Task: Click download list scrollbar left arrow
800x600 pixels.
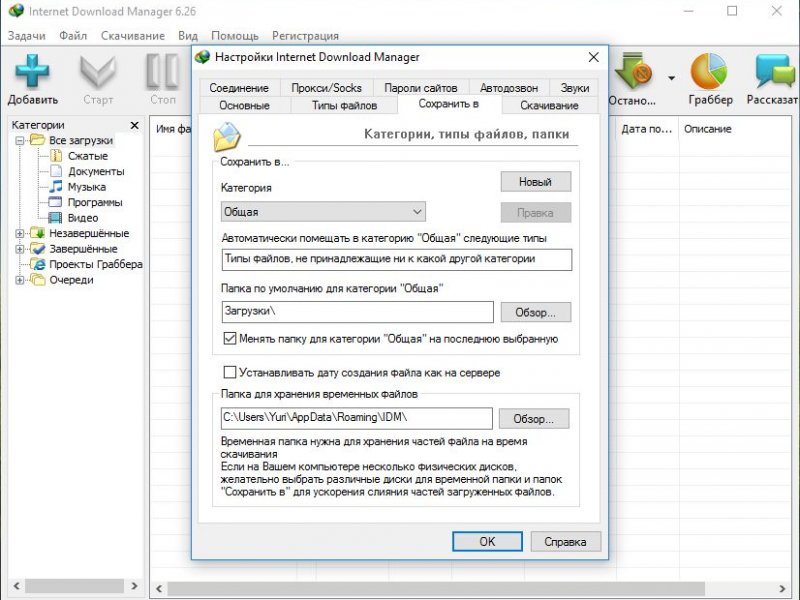Action: (159, 589)
